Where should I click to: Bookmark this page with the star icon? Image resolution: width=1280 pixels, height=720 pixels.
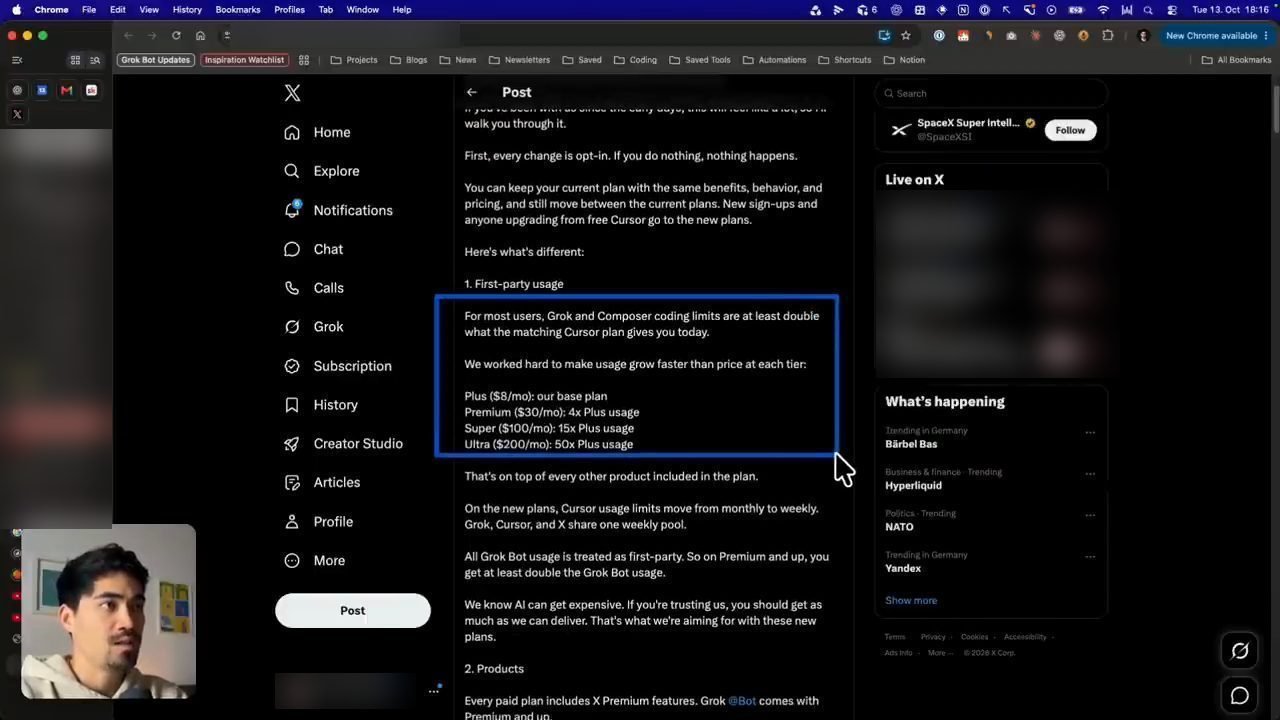pyautogui.click(x=906, y=35)
